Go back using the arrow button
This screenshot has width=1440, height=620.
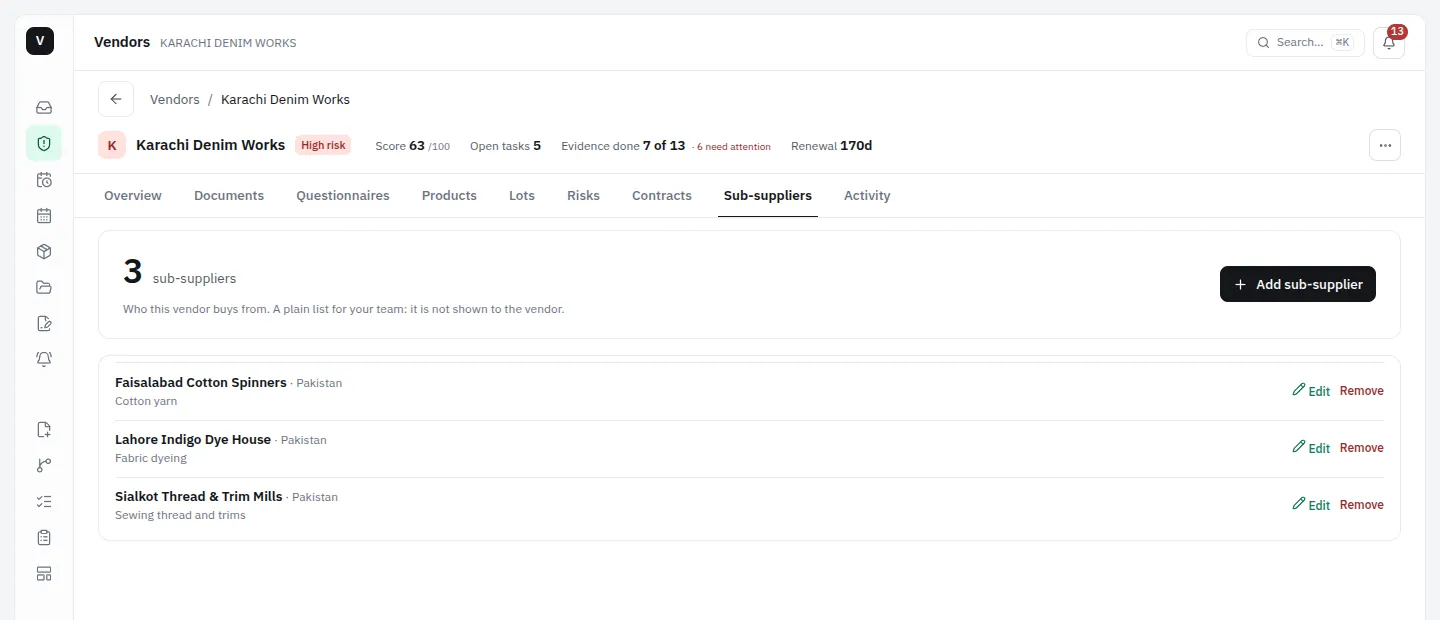pyautogui.click(x=116, y=99)
